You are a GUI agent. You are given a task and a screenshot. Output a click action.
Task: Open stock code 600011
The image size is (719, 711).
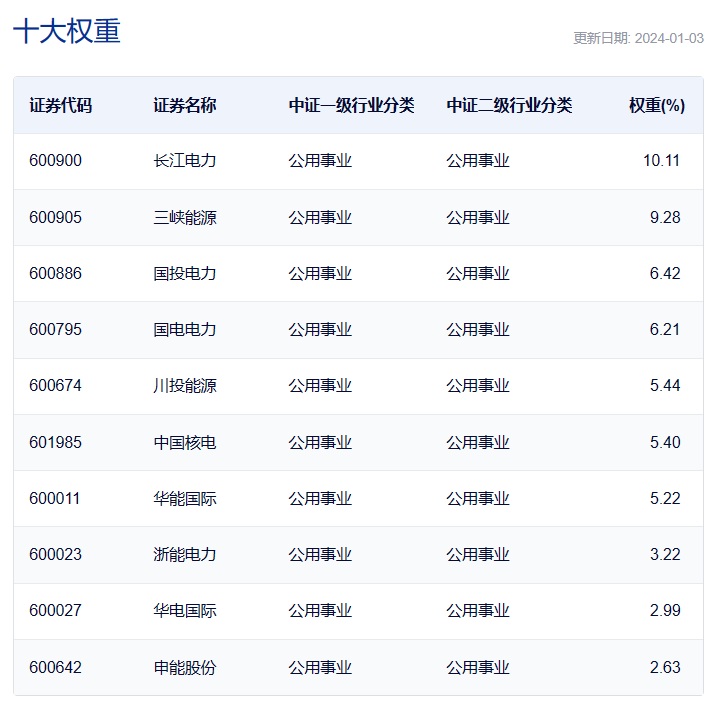tap(55, 498)
